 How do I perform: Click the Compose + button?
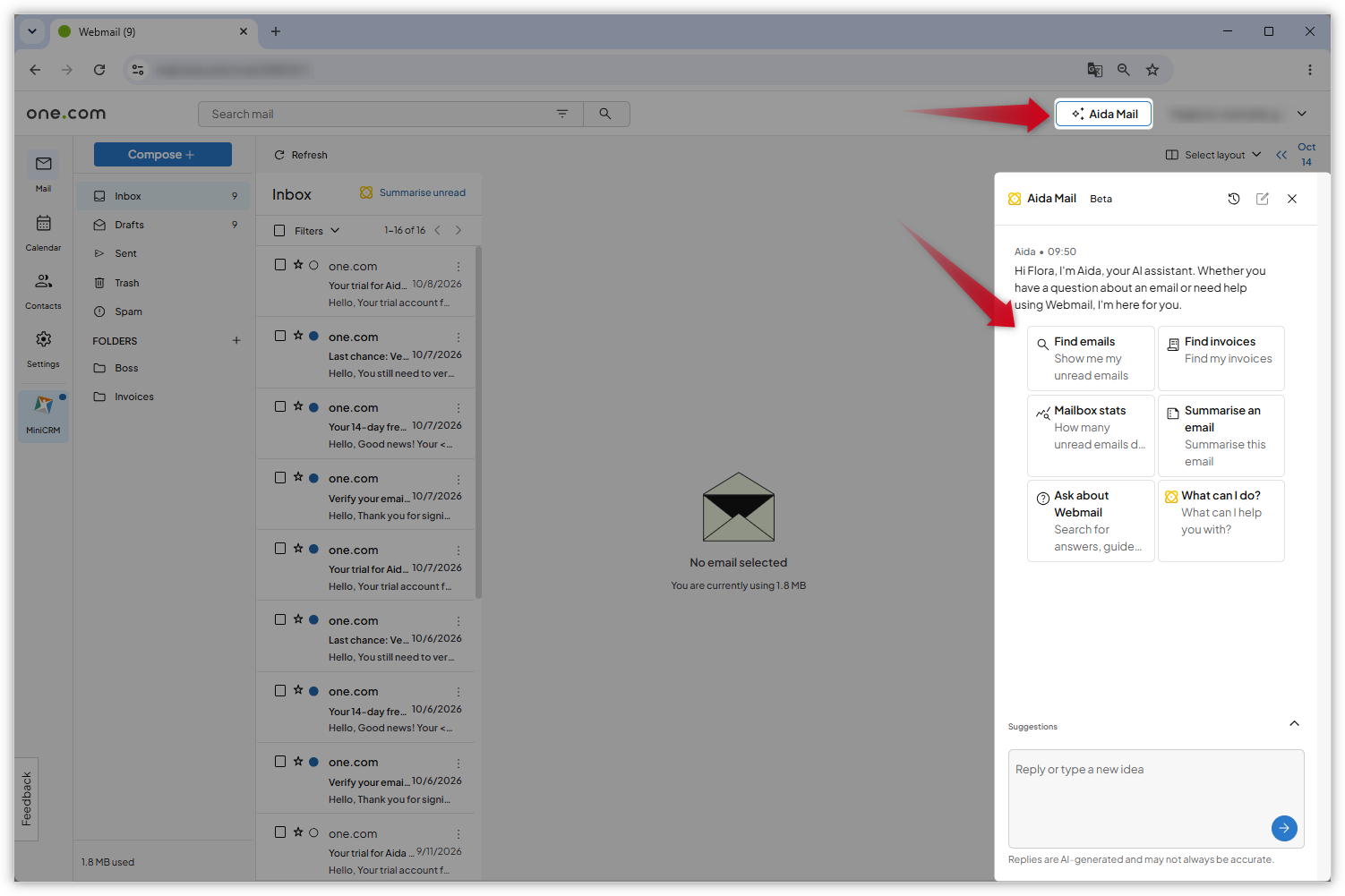(162, 155)
